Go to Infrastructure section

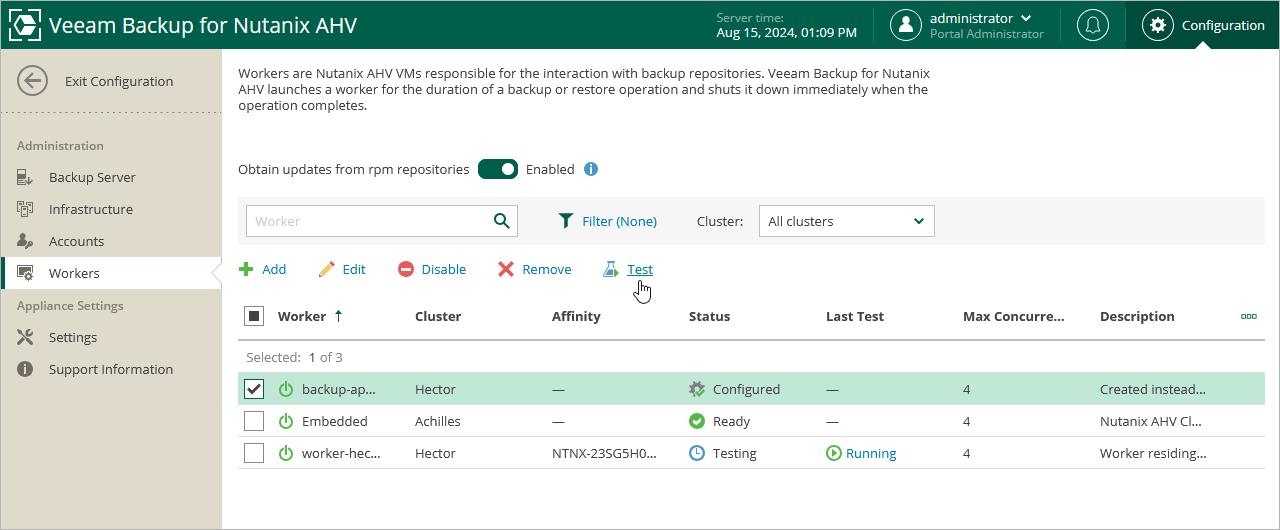pyautogui.click(x=90, y=209)
